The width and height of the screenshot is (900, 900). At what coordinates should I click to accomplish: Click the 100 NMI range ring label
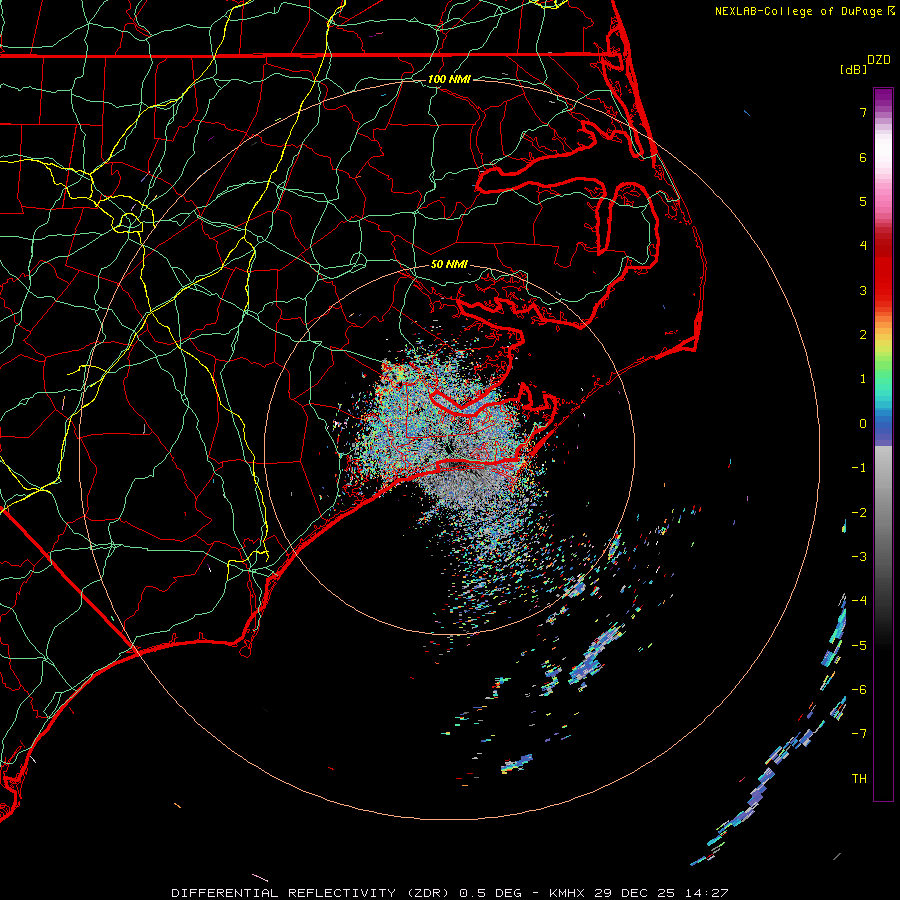449,79
